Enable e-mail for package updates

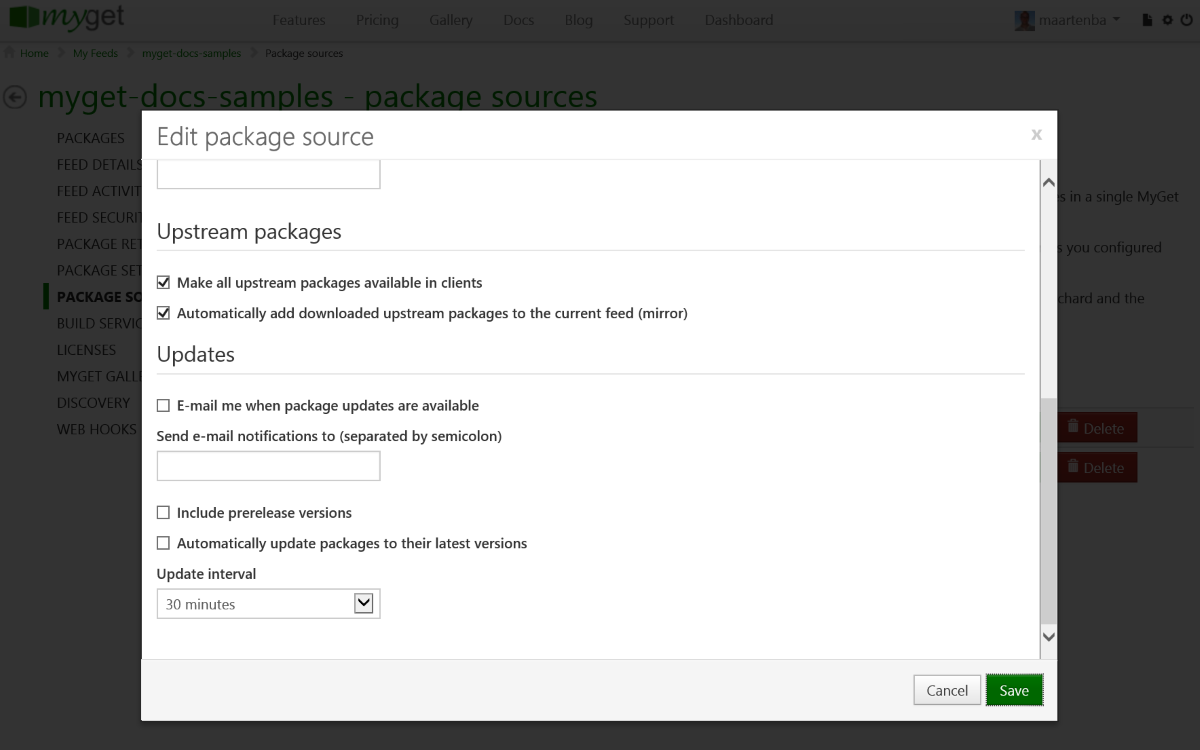pyautogui.click(x=164, y=406)
